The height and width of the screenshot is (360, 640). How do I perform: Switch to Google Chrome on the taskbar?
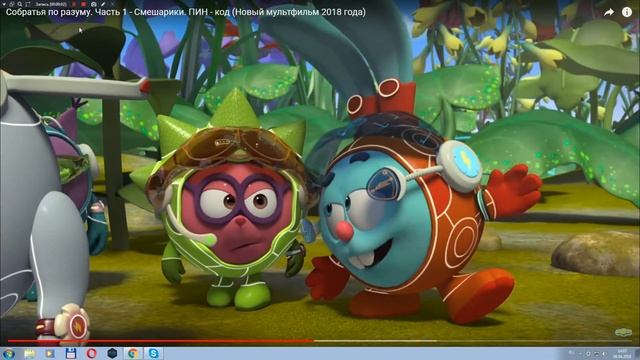click(133, 353)
